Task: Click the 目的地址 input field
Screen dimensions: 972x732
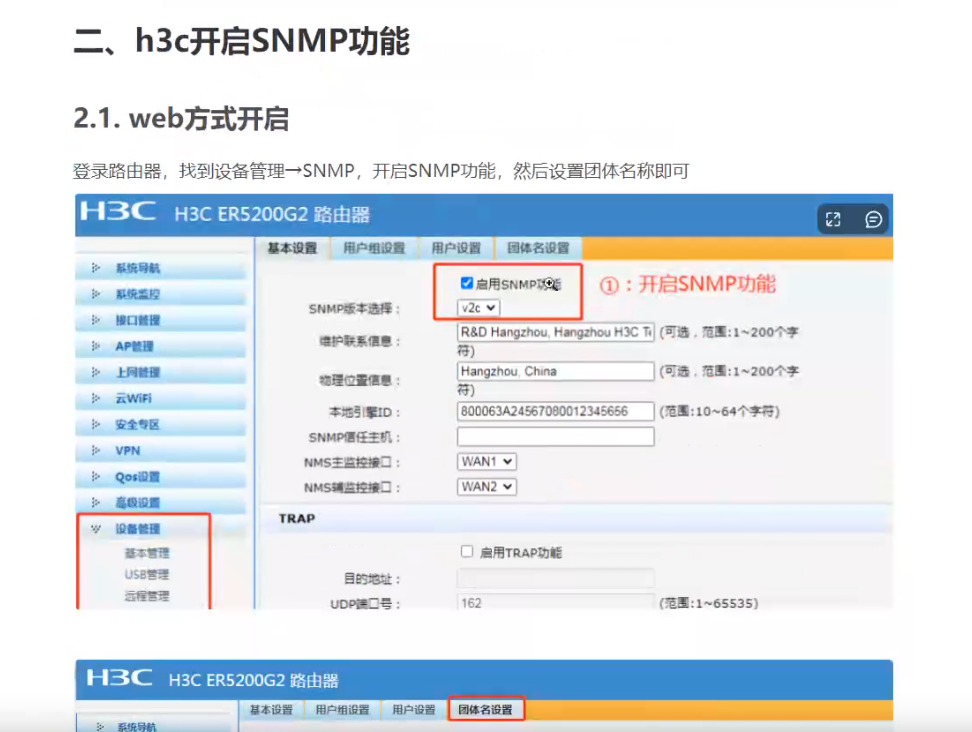Action: click(x=555, y=578)
